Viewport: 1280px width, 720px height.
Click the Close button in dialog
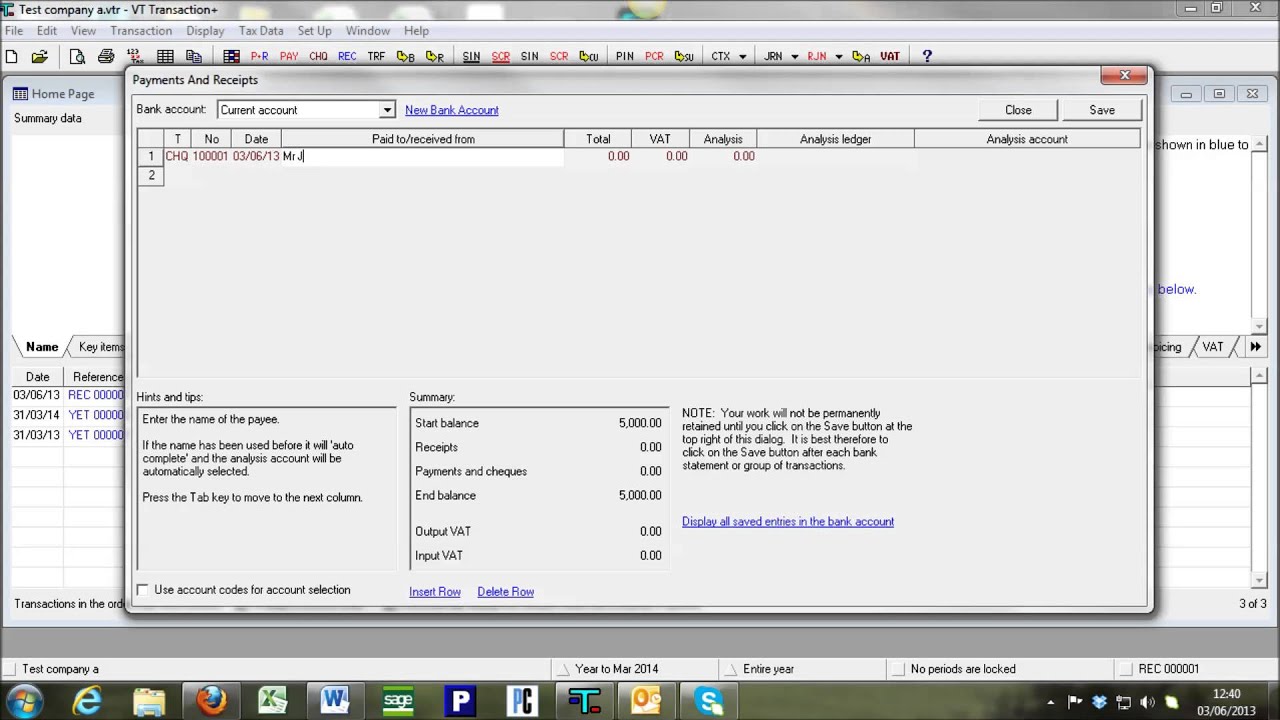[1018, 110]
